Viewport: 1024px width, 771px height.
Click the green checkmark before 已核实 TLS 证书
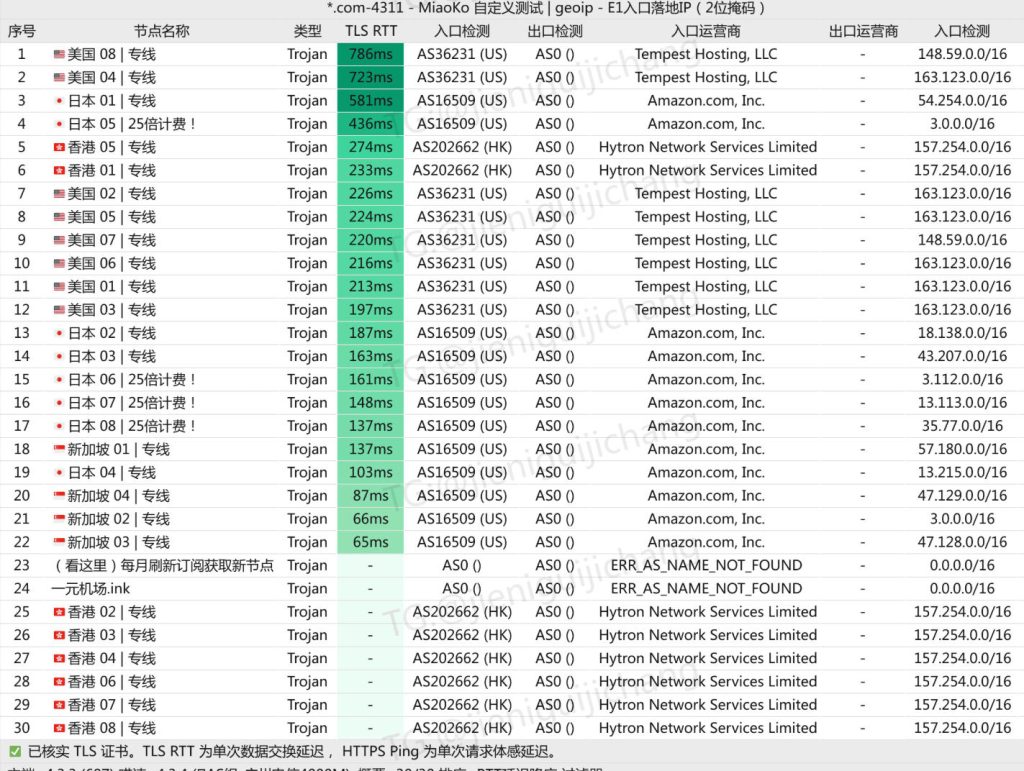pos(14,752)
